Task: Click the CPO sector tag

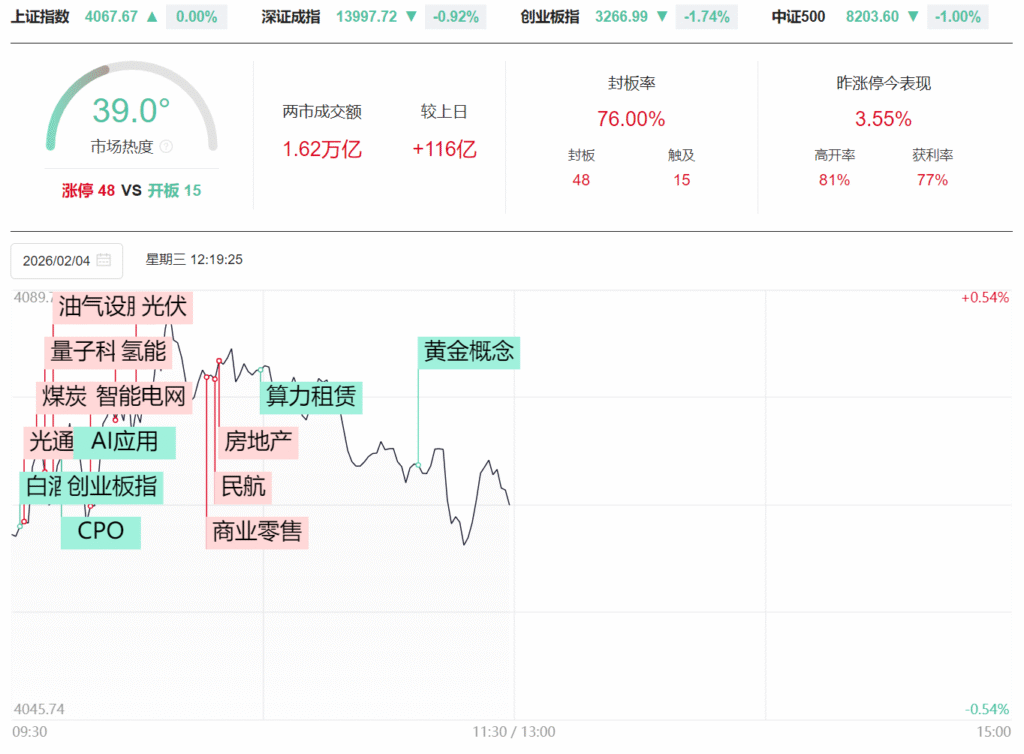Action: coord(101,531)
